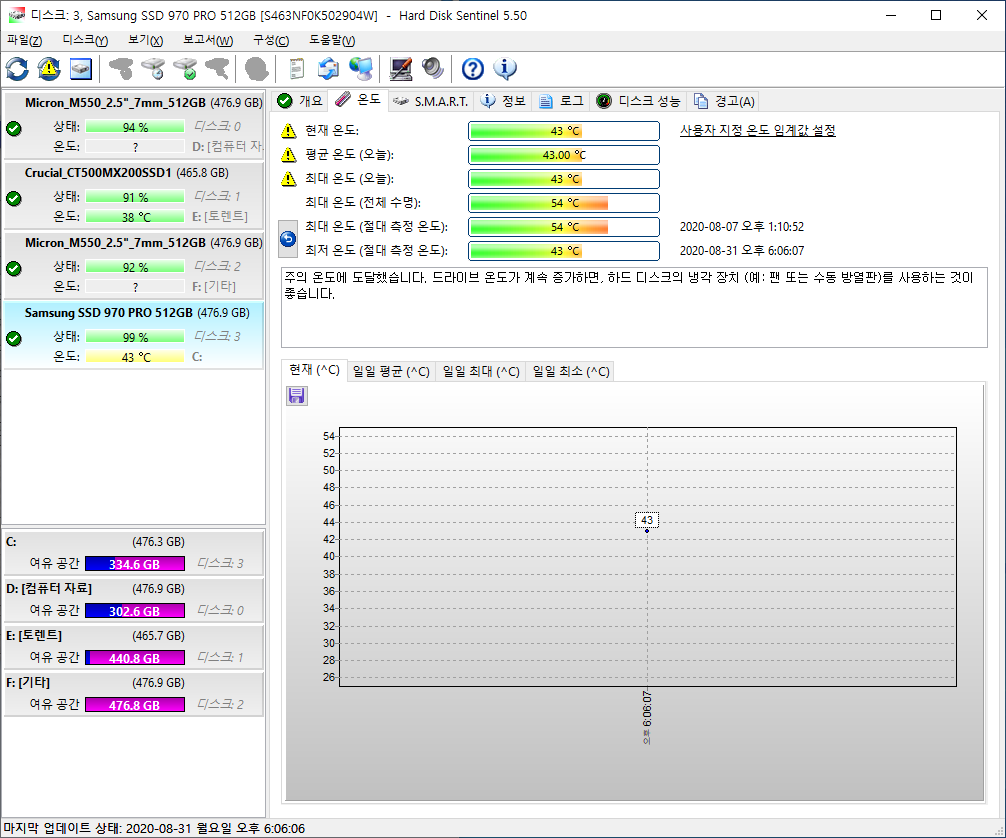Click green check icon of Crucial_CT500MX200SSD1
Image resolution: width=1006 pixels, height=838 pixels.
[13, 199]
